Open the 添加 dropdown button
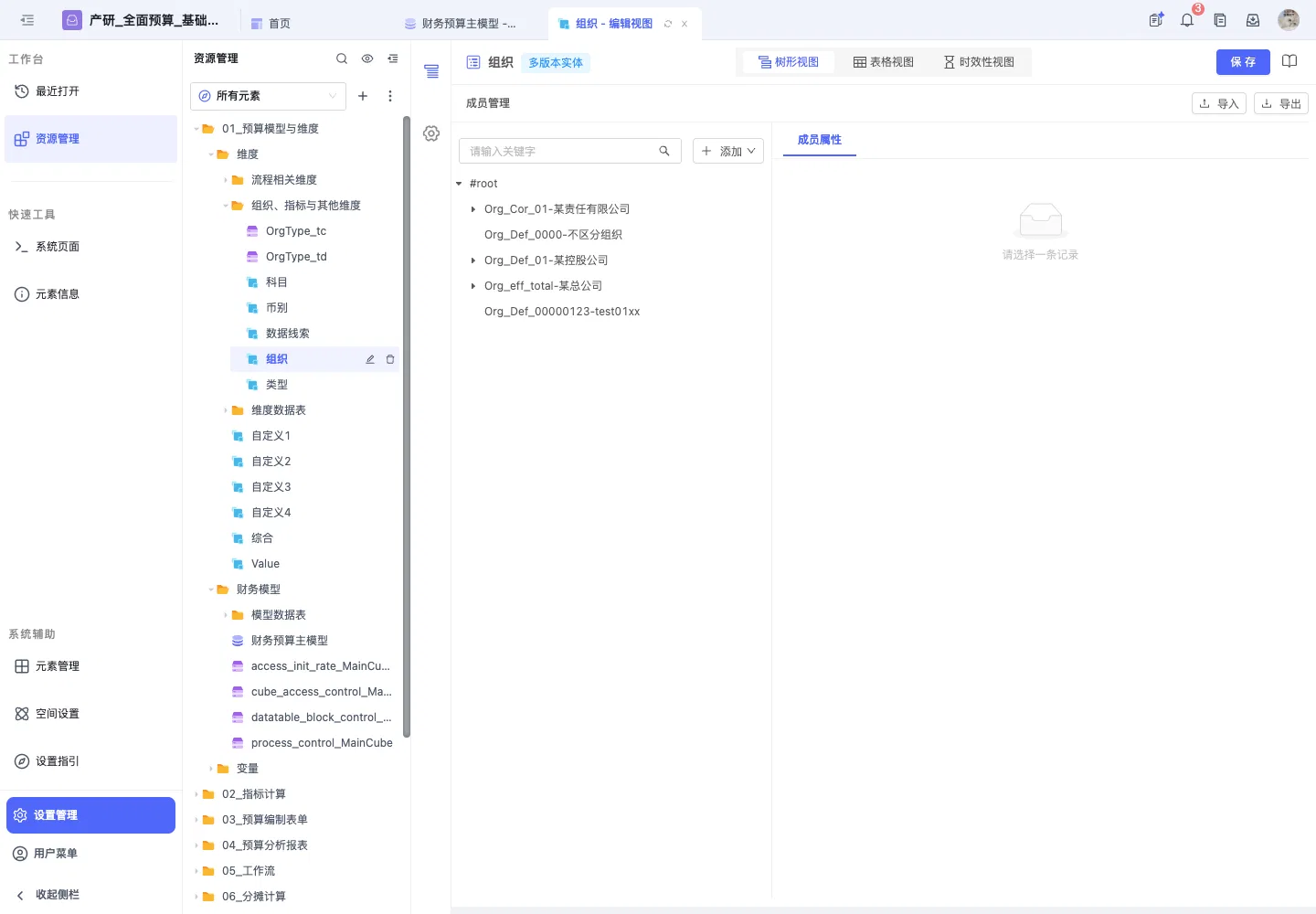This screenshot has width=1316, height=914. click(728, 151)
